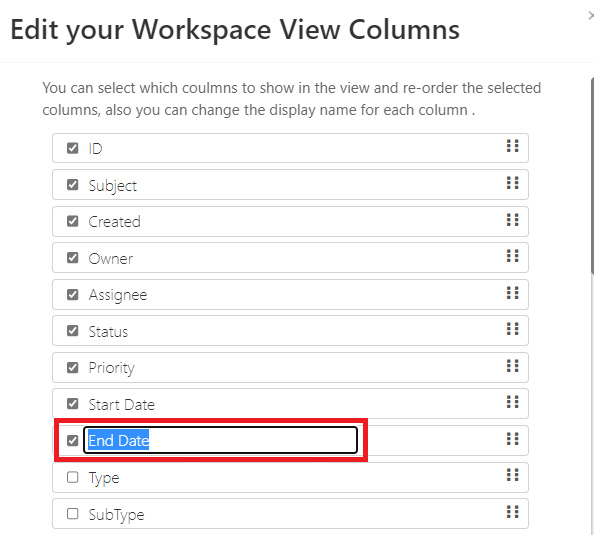Uncheck the ID column checkbox
The image size is (594, 535).
[x=72, y=148]
